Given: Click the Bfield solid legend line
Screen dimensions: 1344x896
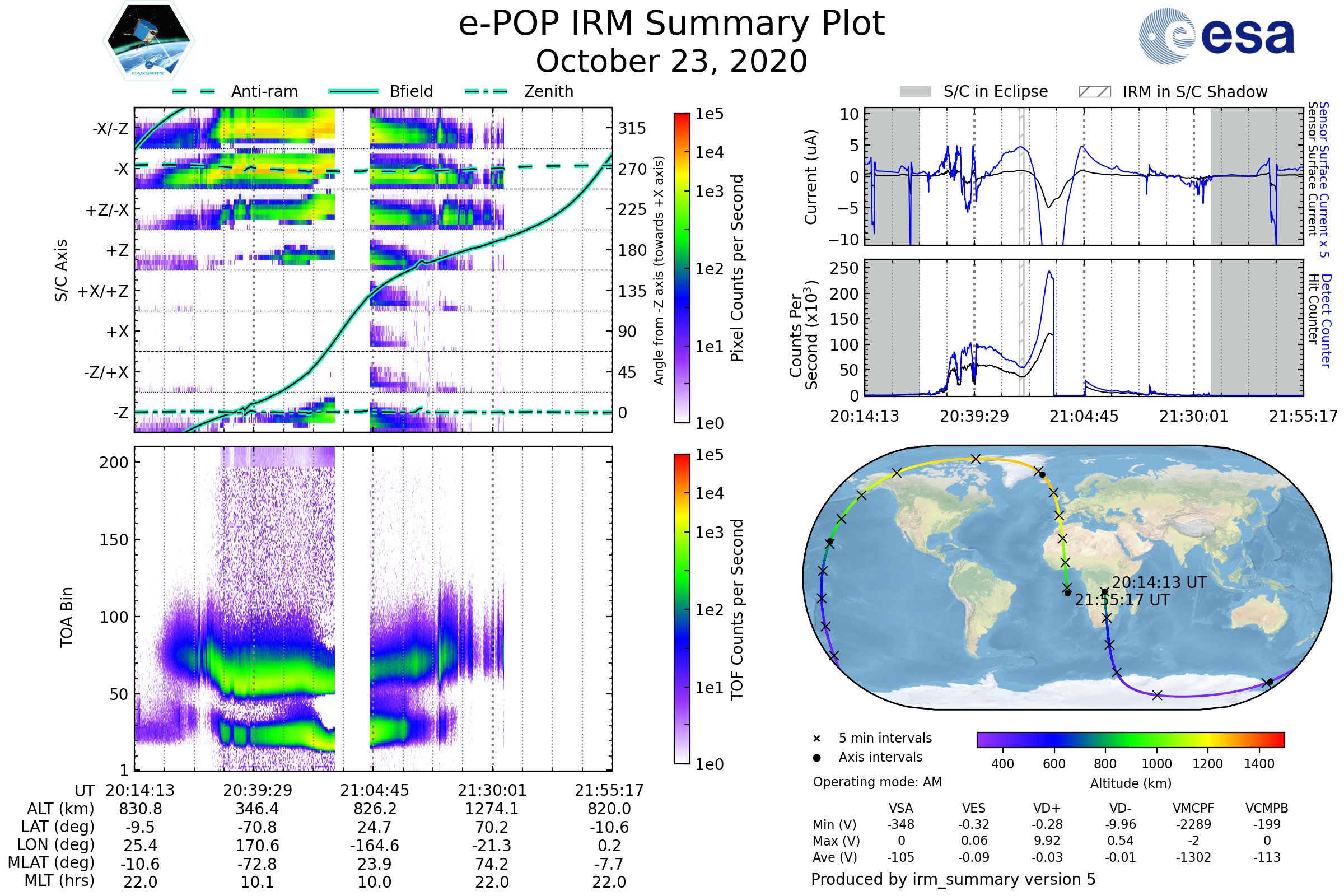Looking at the screenshot, I should [353, 91].
